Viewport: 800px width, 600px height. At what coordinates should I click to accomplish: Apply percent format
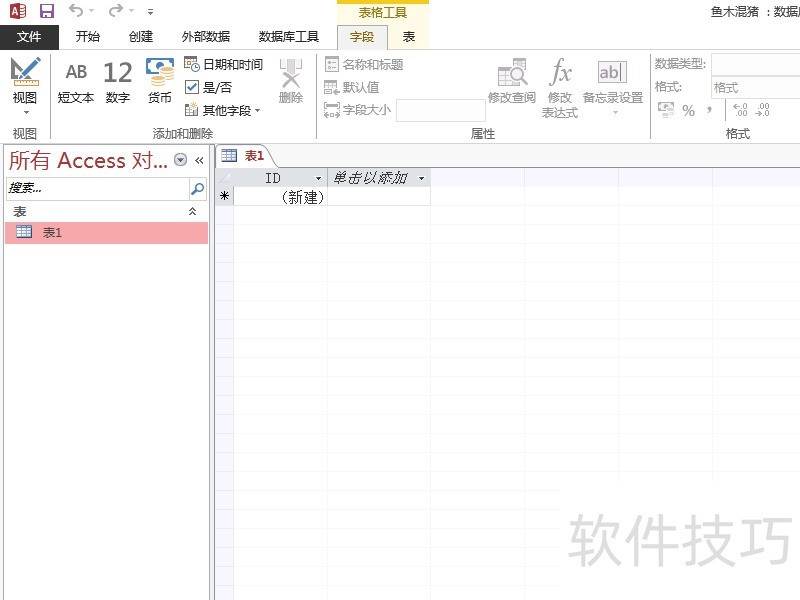688,110
